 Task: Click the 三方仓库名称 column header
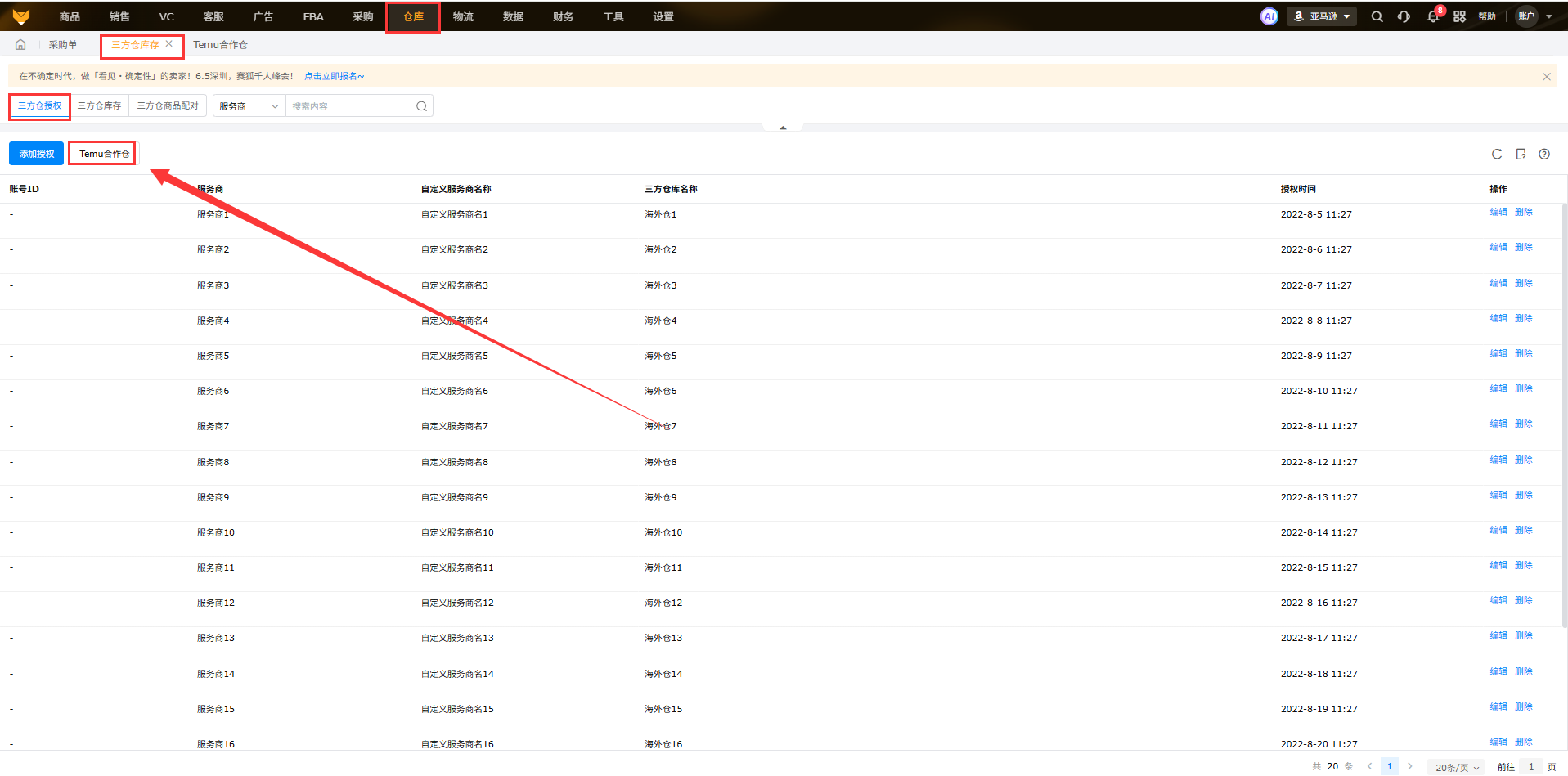pos(671,189)
